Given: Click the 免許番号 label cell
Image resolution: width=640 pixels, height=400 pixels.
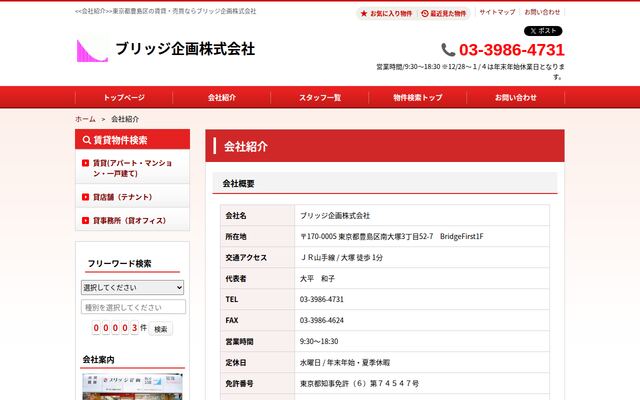Looking at the screenshot, I should tap(257, 383).
